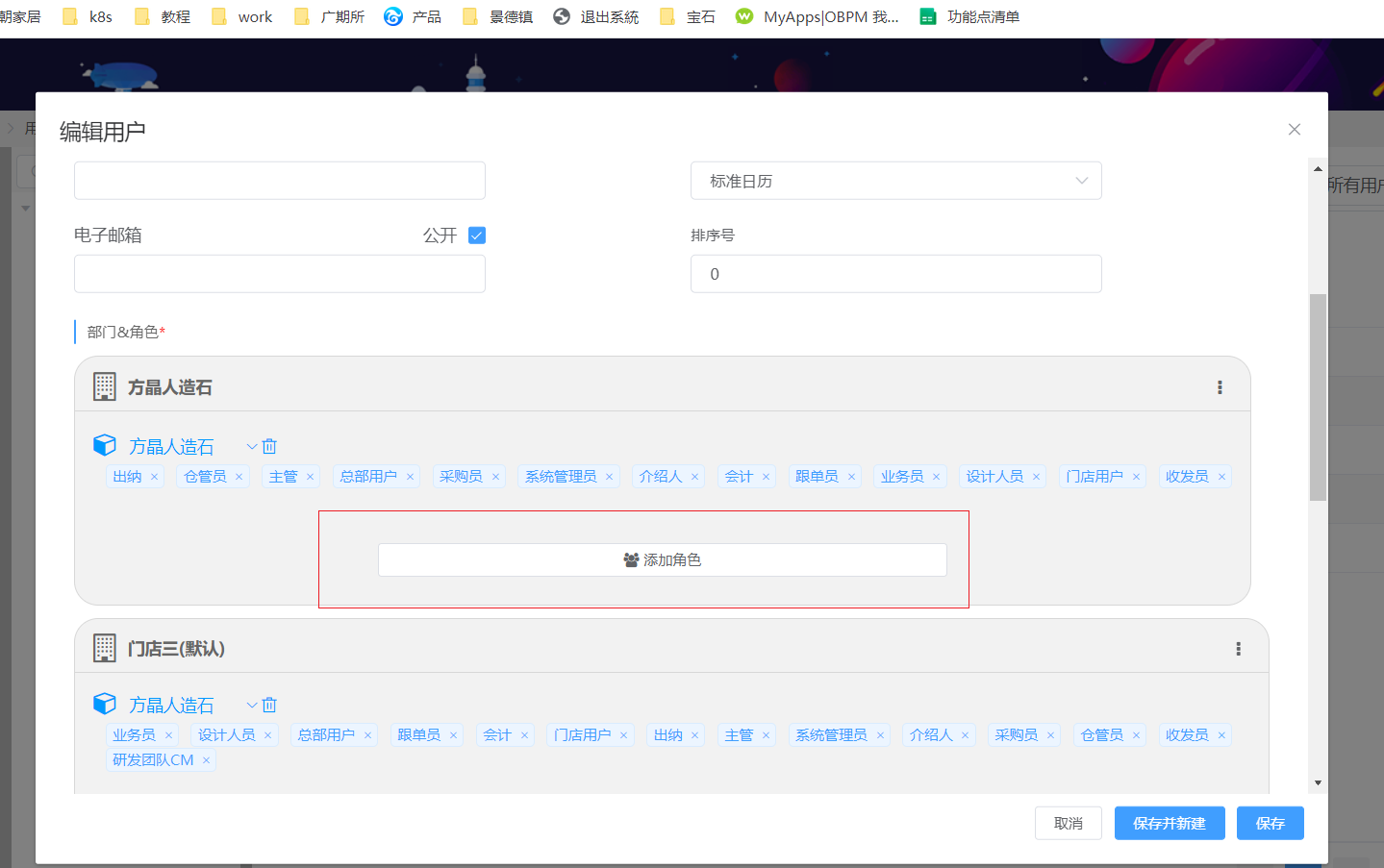Open the work bookmark folder

click(242, 16)
